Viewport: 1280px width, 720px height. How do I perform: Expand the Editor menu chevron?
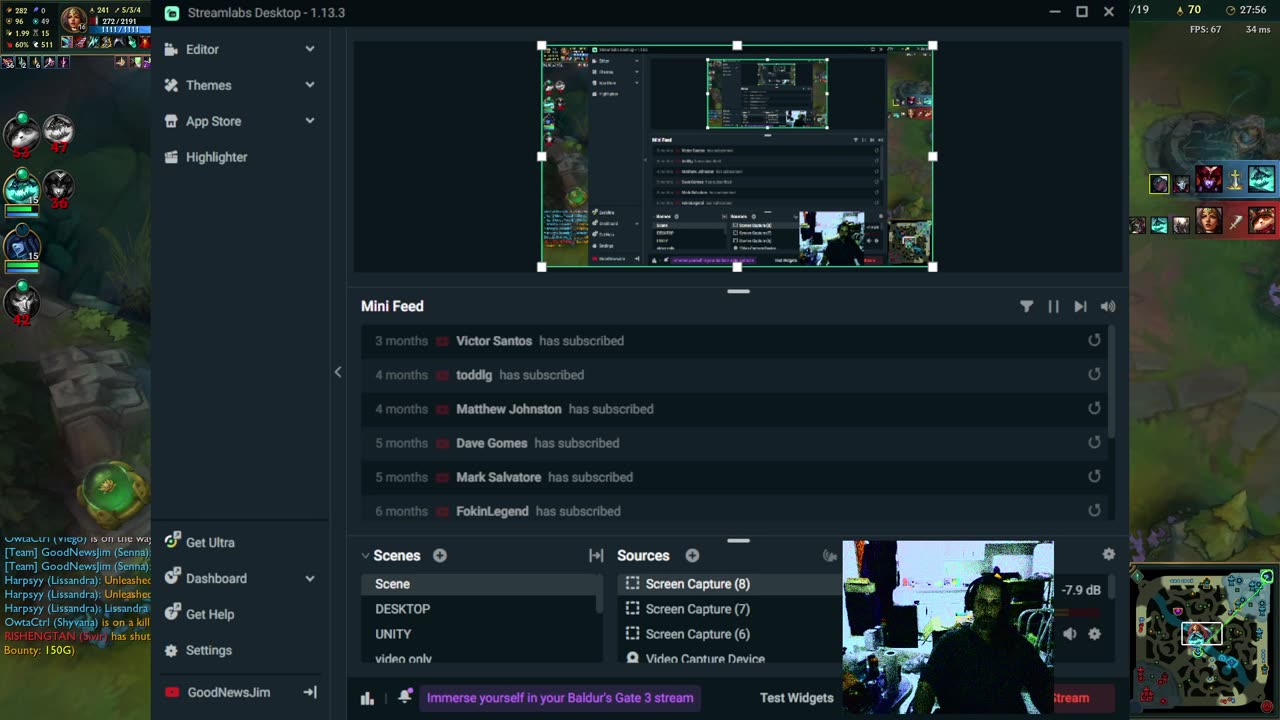(x=310, y=49)
